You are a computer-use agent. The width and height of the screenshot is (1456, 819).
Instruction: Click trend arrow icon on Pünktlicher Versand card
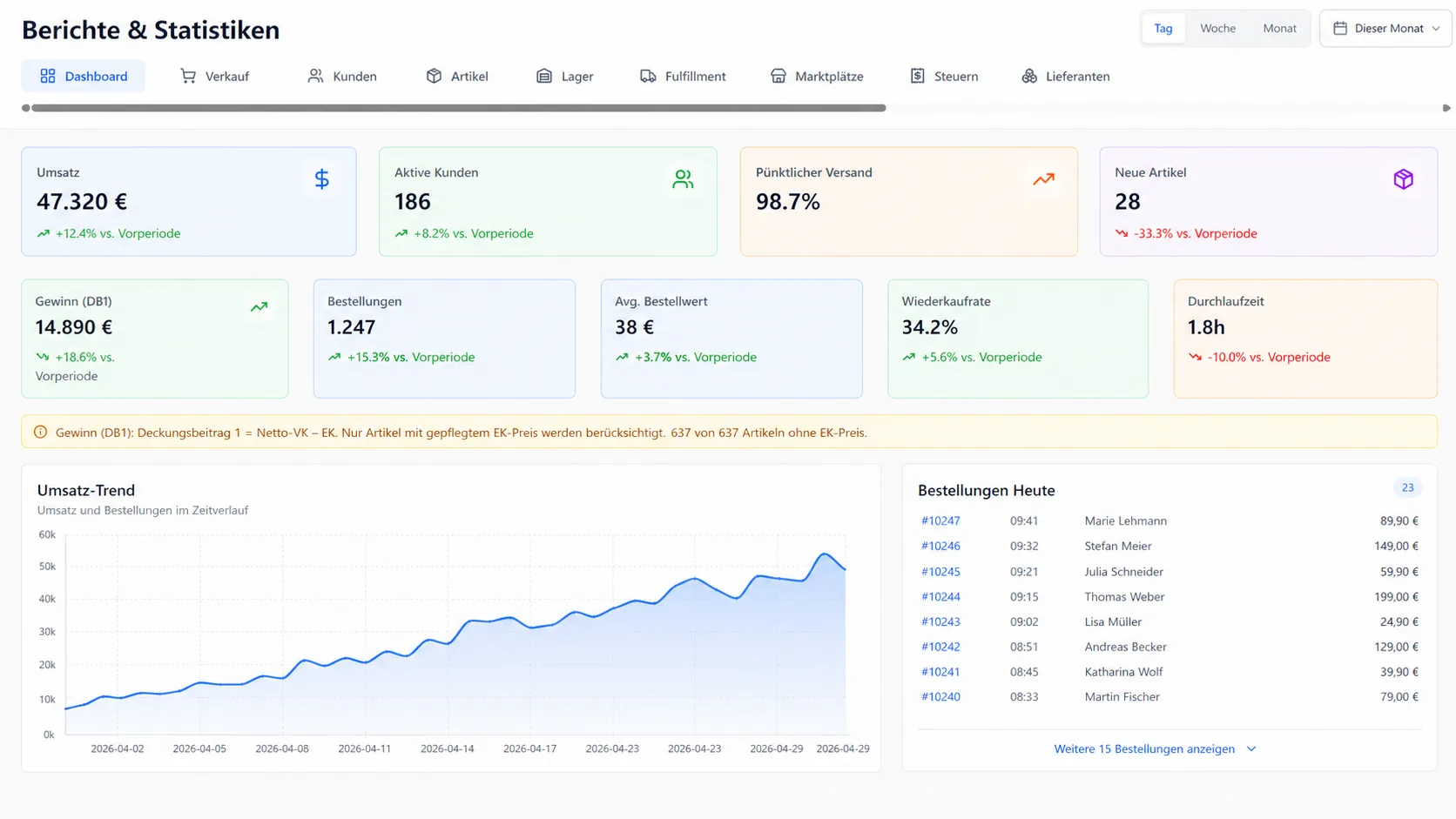[1043, 179]
